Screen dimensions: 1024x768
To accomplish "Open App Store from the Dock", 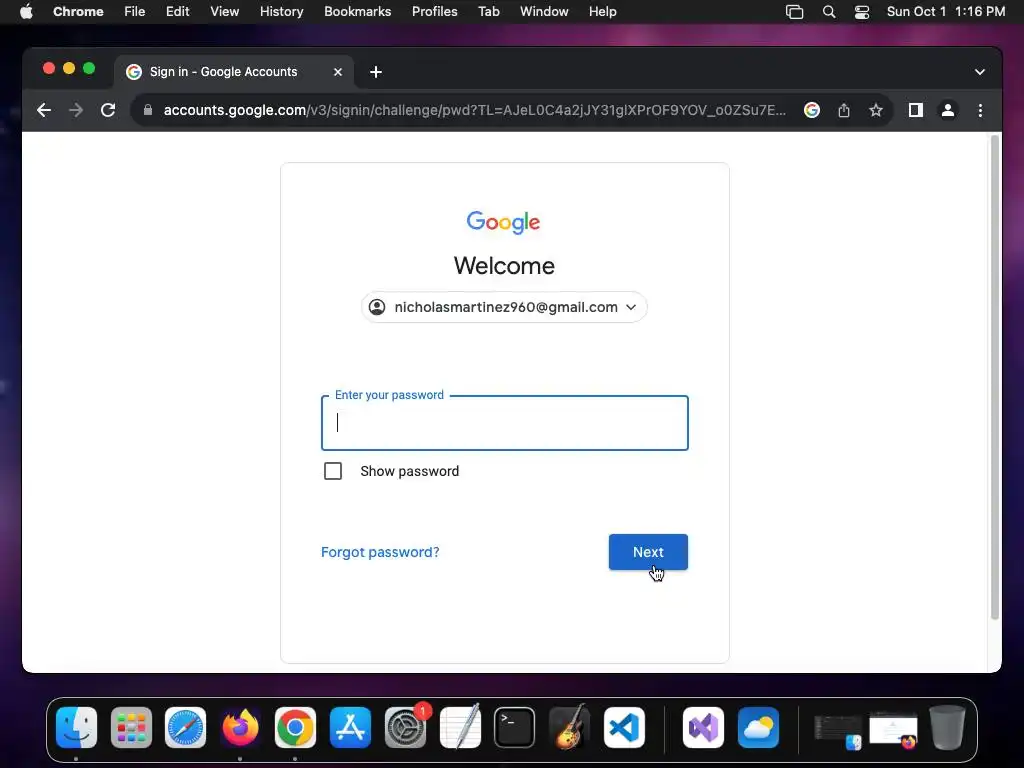I will pos(350,728).
